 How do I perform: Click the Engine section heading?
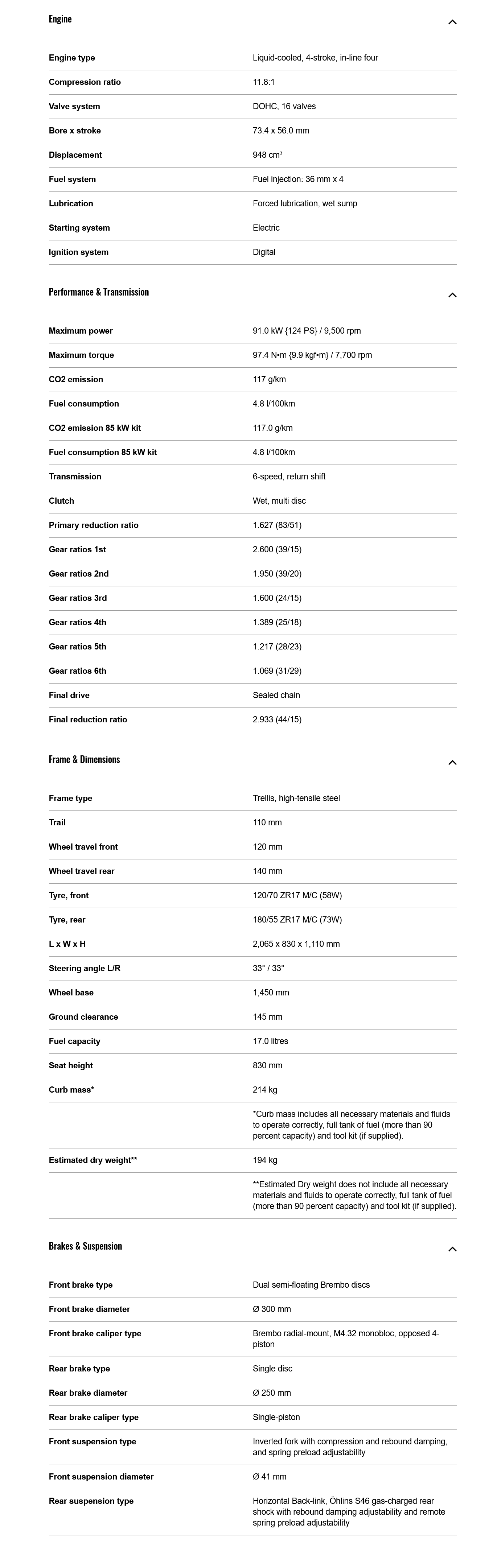click(x=60, y=19)
